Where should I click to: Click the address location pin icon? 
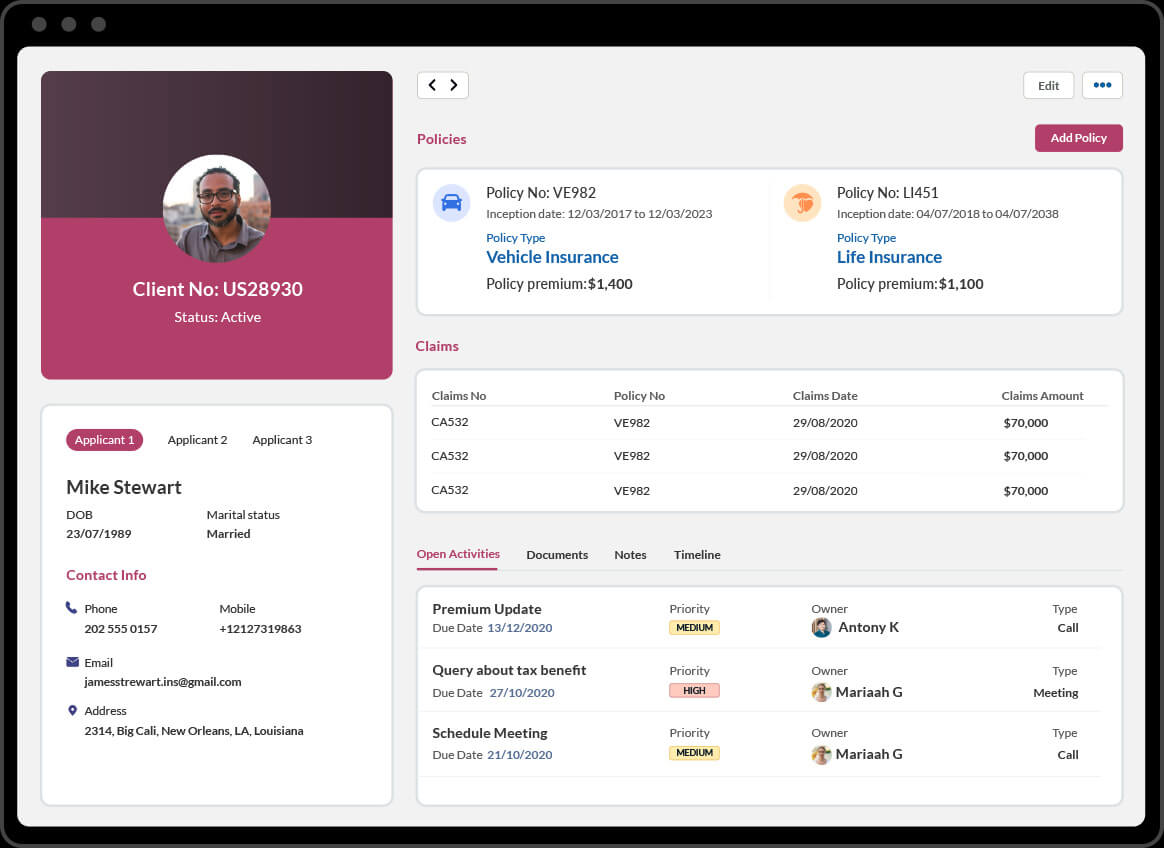click(x=72, y=710)
